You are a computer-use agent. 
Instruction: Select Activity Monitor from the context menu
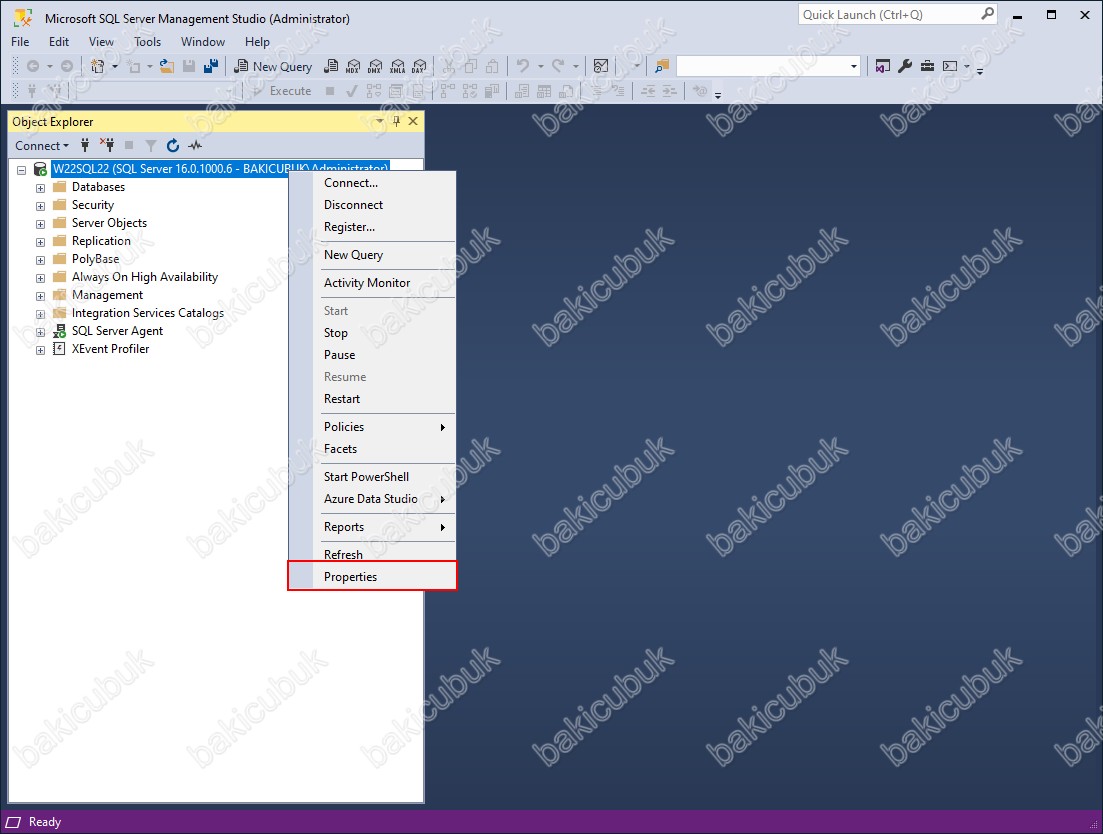pos(372,283)
